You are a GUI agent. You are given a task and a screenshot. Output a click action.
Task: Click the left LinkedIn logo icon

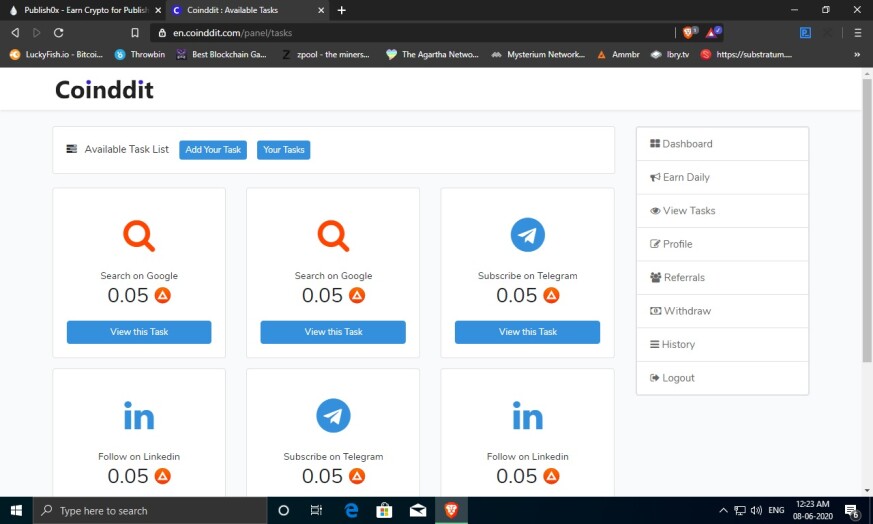tap(139, 416)
